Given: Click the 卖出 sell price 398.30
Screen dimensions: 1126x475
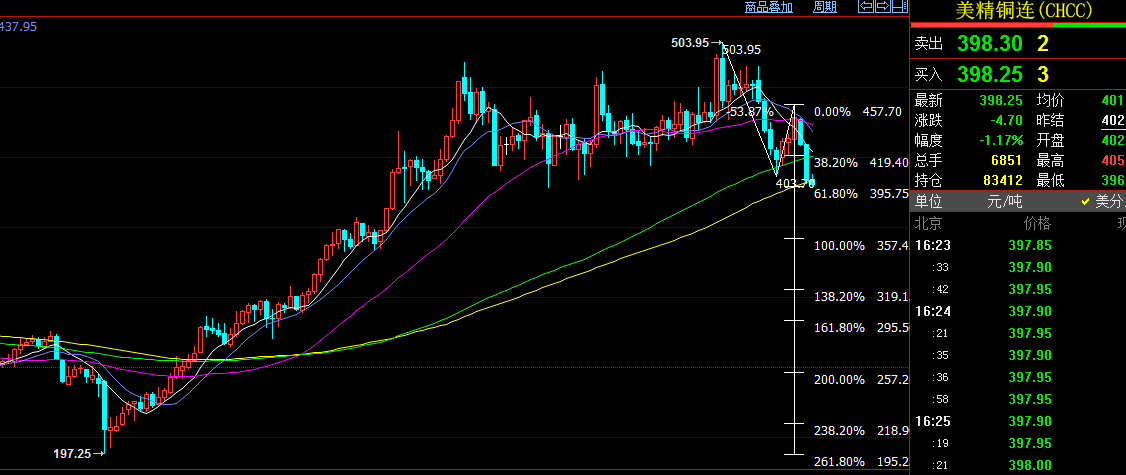Looking at the screenshot, I should tap(989, 44).
